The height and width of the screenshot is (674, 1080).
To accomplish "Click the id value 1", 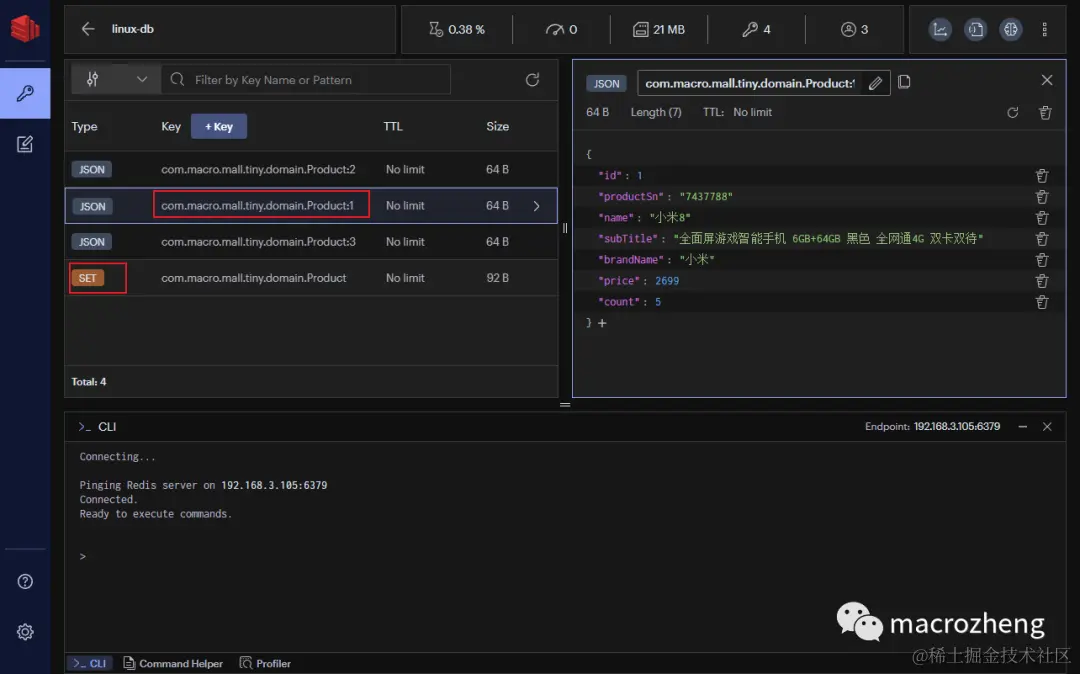I will tap(639, 176).
